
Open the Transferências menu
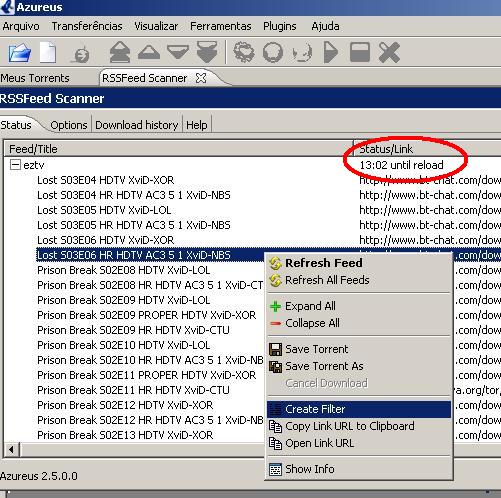pyautogui.click(x=87, y=26)
